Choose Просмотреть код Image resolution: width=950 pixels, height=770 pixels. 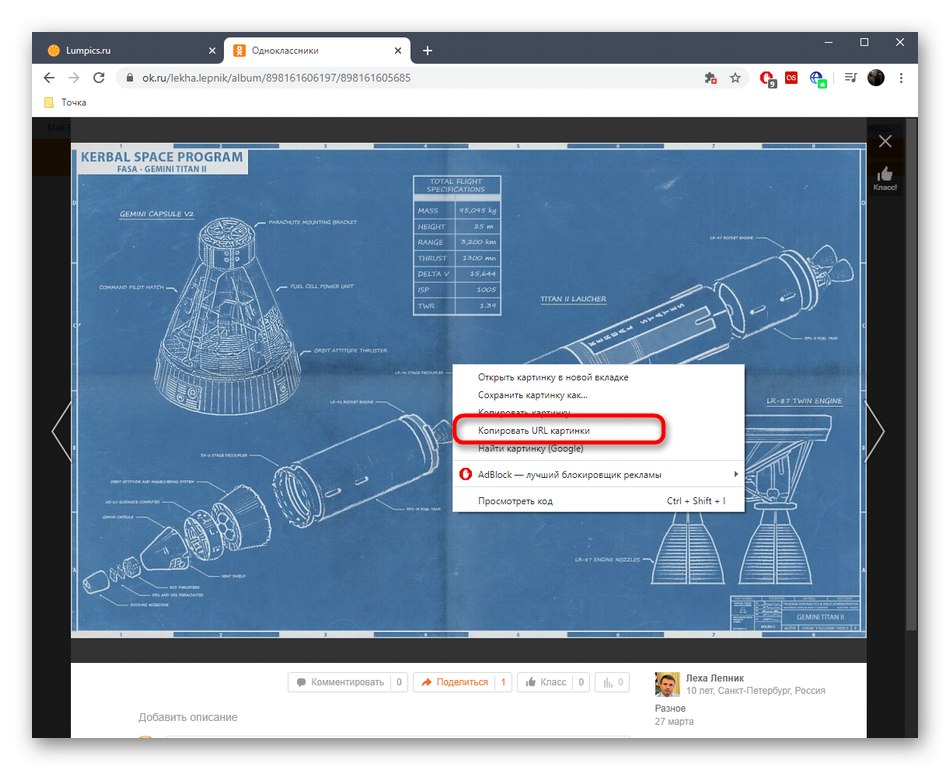[x=598, y=501]
